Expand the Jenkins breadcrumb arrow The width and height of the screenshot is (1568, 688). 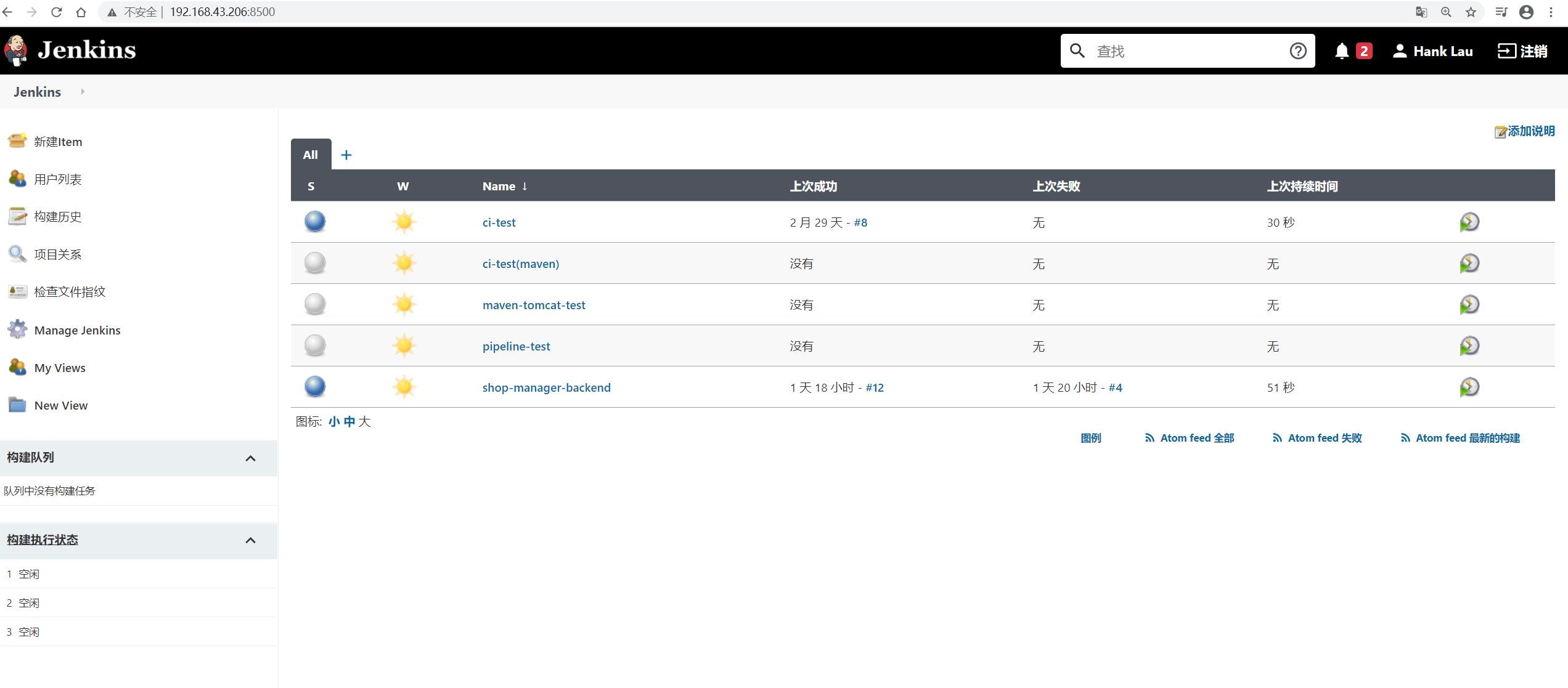83,92
